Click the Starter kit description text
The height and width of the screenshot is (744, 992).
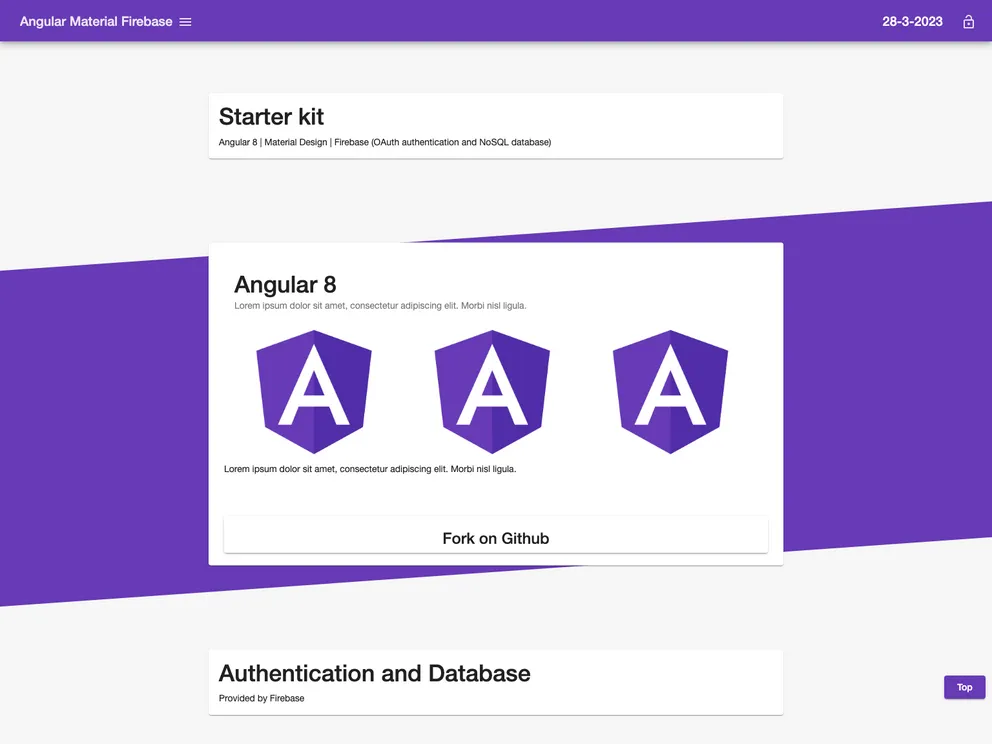point(384,142)
